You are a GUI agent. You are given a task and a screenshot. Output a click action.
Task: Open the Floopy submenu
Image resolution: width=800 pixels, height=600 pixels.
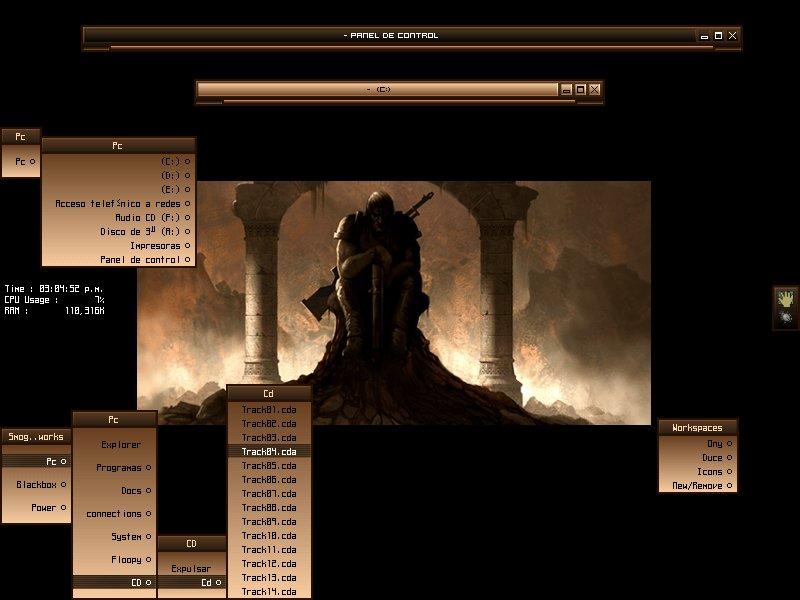114,560
